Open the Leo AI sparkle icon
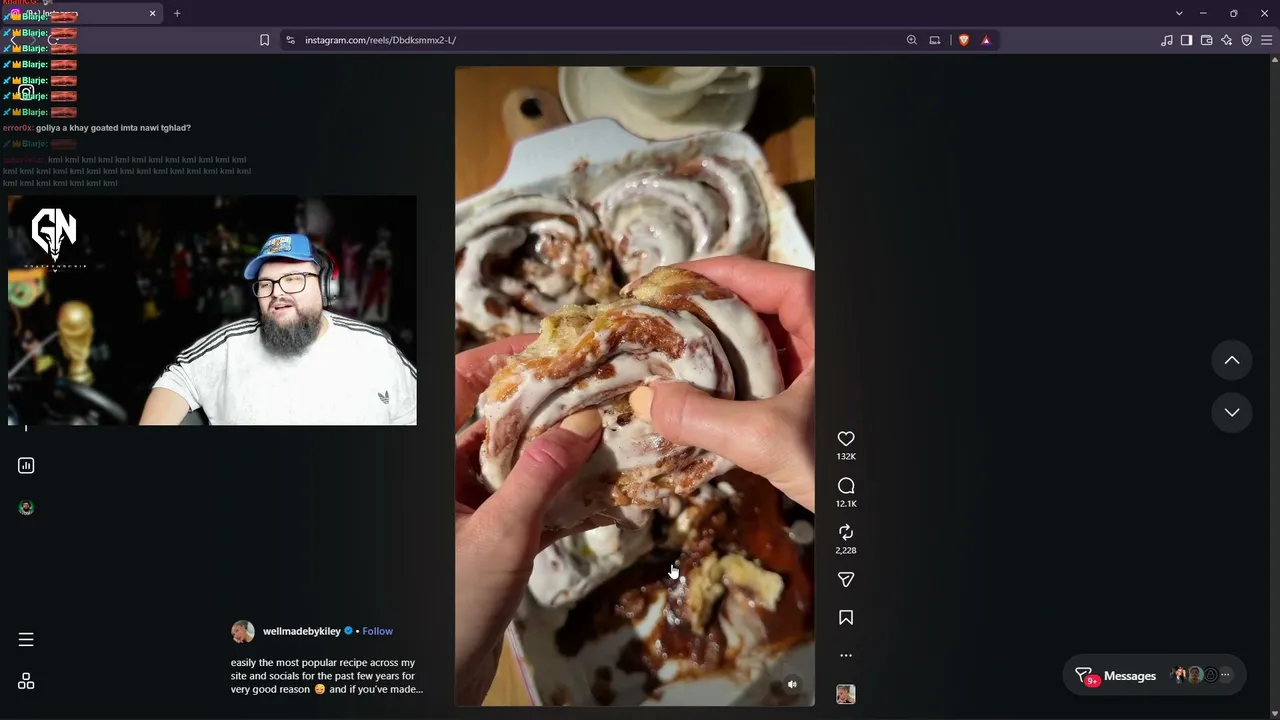This screenshot has width=1280, height=720. point(1226,40)
